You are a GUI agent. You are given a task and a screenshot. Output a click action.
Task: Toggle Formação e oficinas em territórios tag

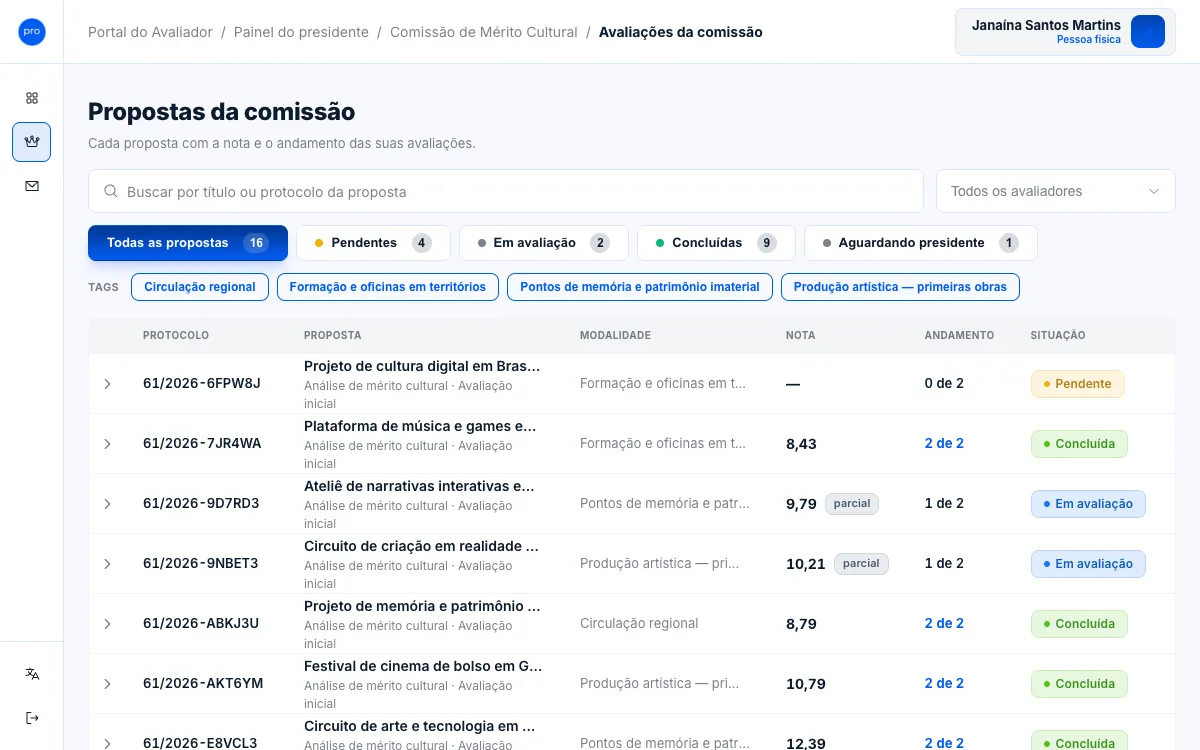click(388, 287)
